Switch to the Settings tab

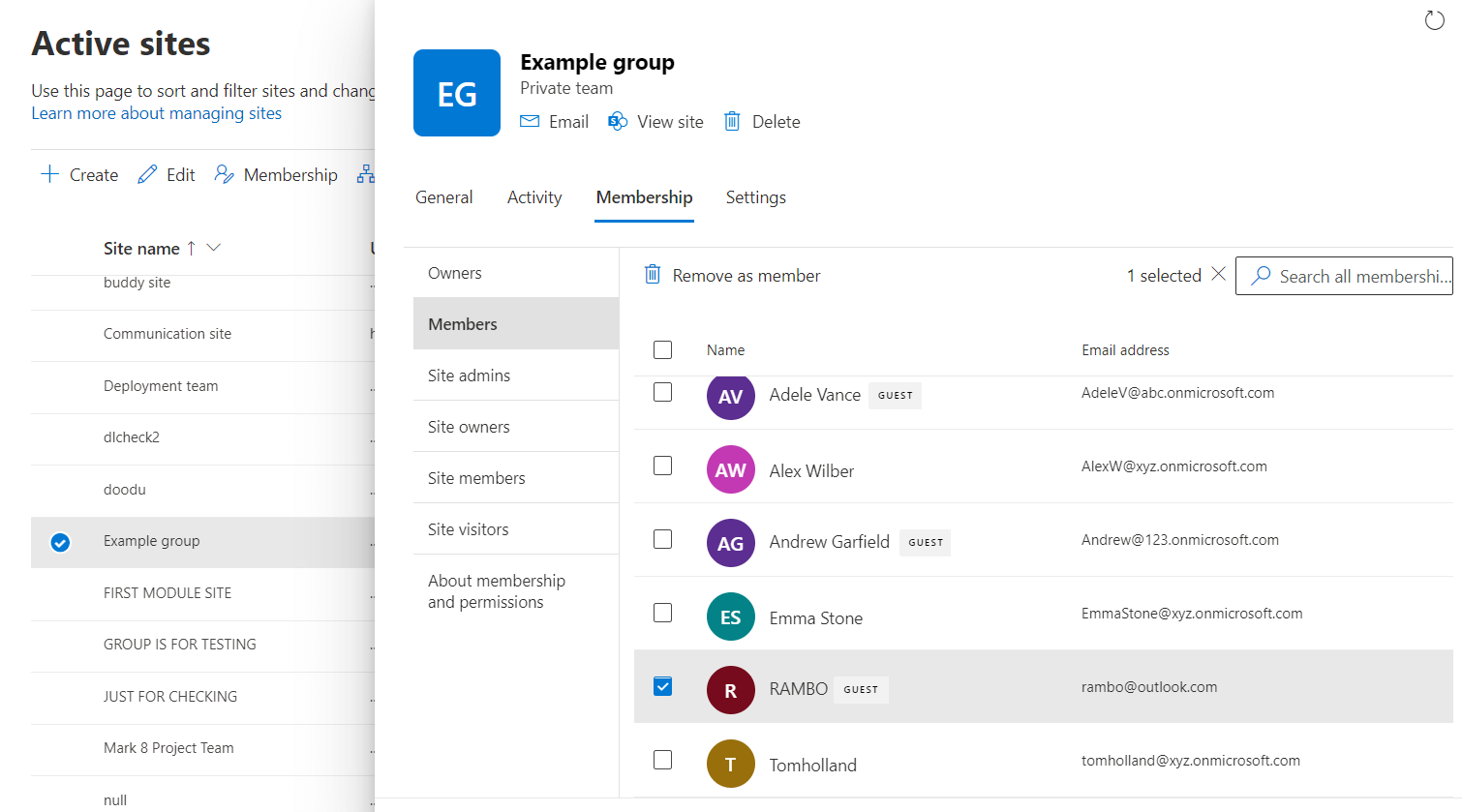coord(755,196)
